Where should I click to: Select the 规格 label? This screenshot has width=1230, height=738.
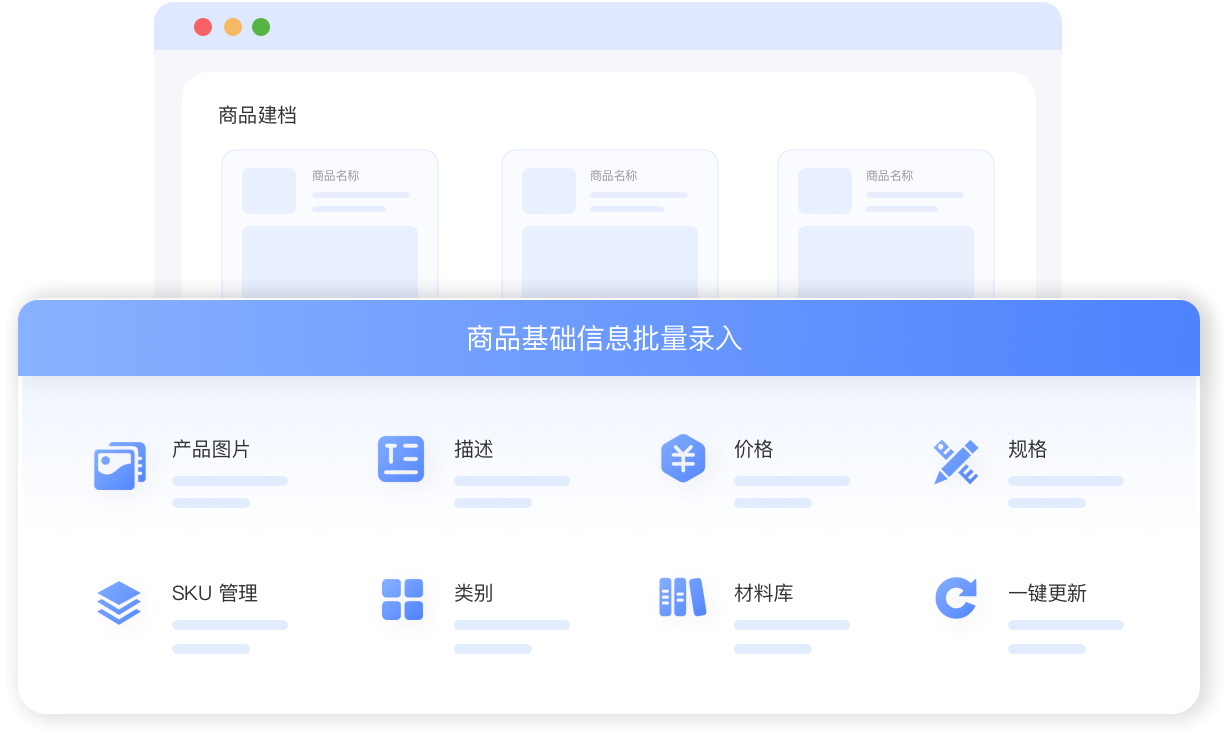point(1028,450)
